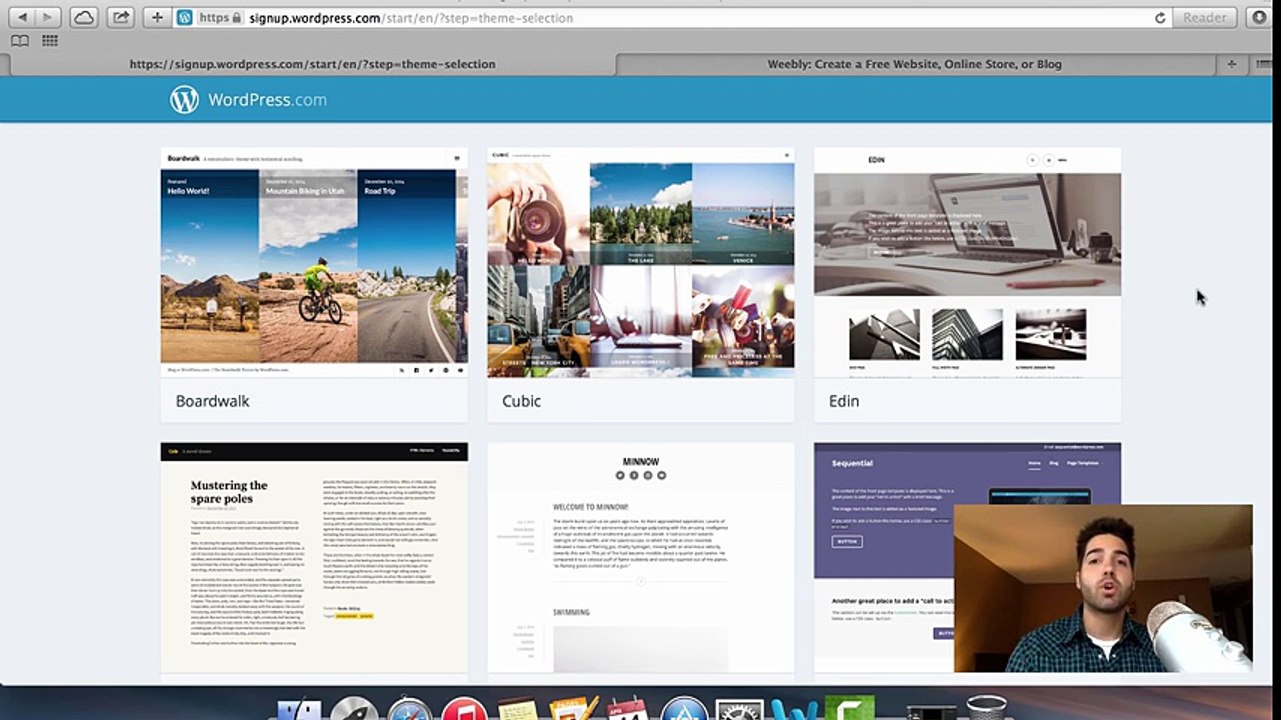The height and width of the screenshot is (720, 1281).
Task: Show downloads with the arrow icon
Action: [1258, 17]
